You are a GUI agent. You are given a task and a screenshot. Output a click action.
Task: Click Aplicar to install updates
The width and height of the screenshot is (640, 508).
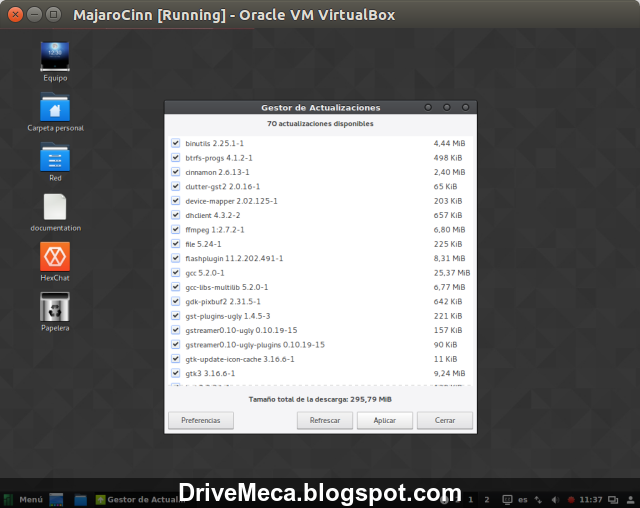pyautogui.click(x=385, y=420)
